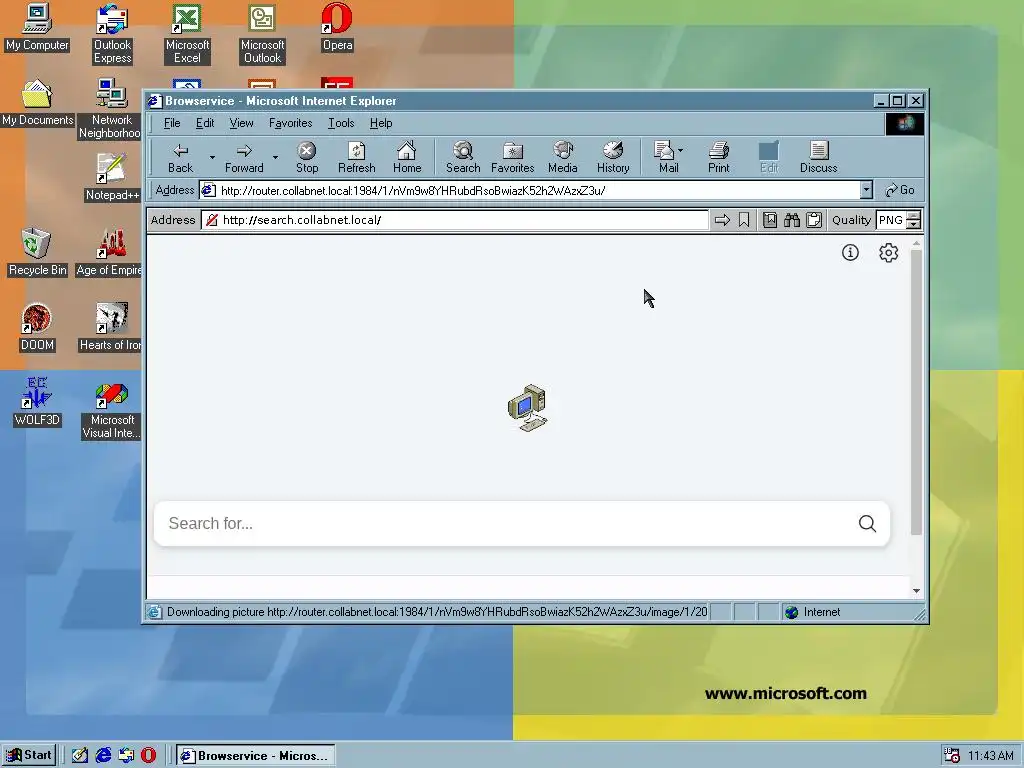The image size is (1024, 768).
Task: Select the Microsoft Outlook desktop shortcut
Action: 262,33
